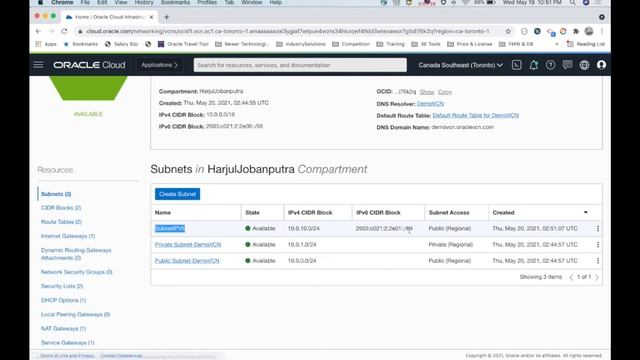The image size is (640, 360).
Task: Open the DemoVCN DNS Resolver link
Action: point(430,104)
